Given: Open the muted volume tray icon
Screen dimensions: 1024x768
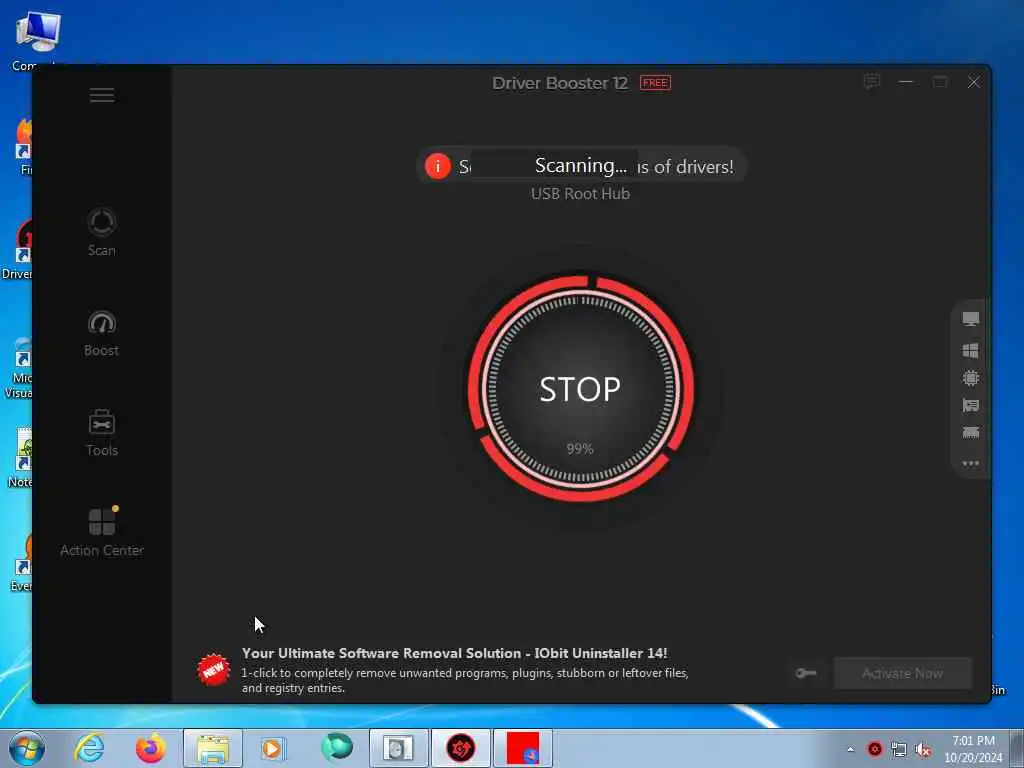Looking at the screenshot, I should pos(923,750).
